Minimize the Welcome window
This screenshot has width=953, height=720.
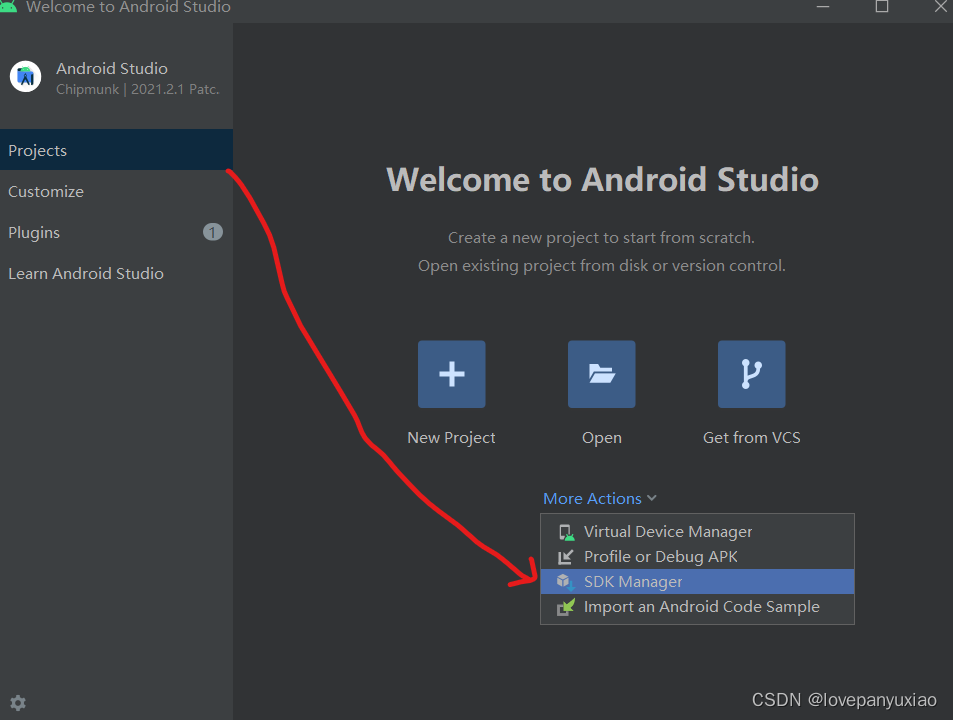point(823,6)
